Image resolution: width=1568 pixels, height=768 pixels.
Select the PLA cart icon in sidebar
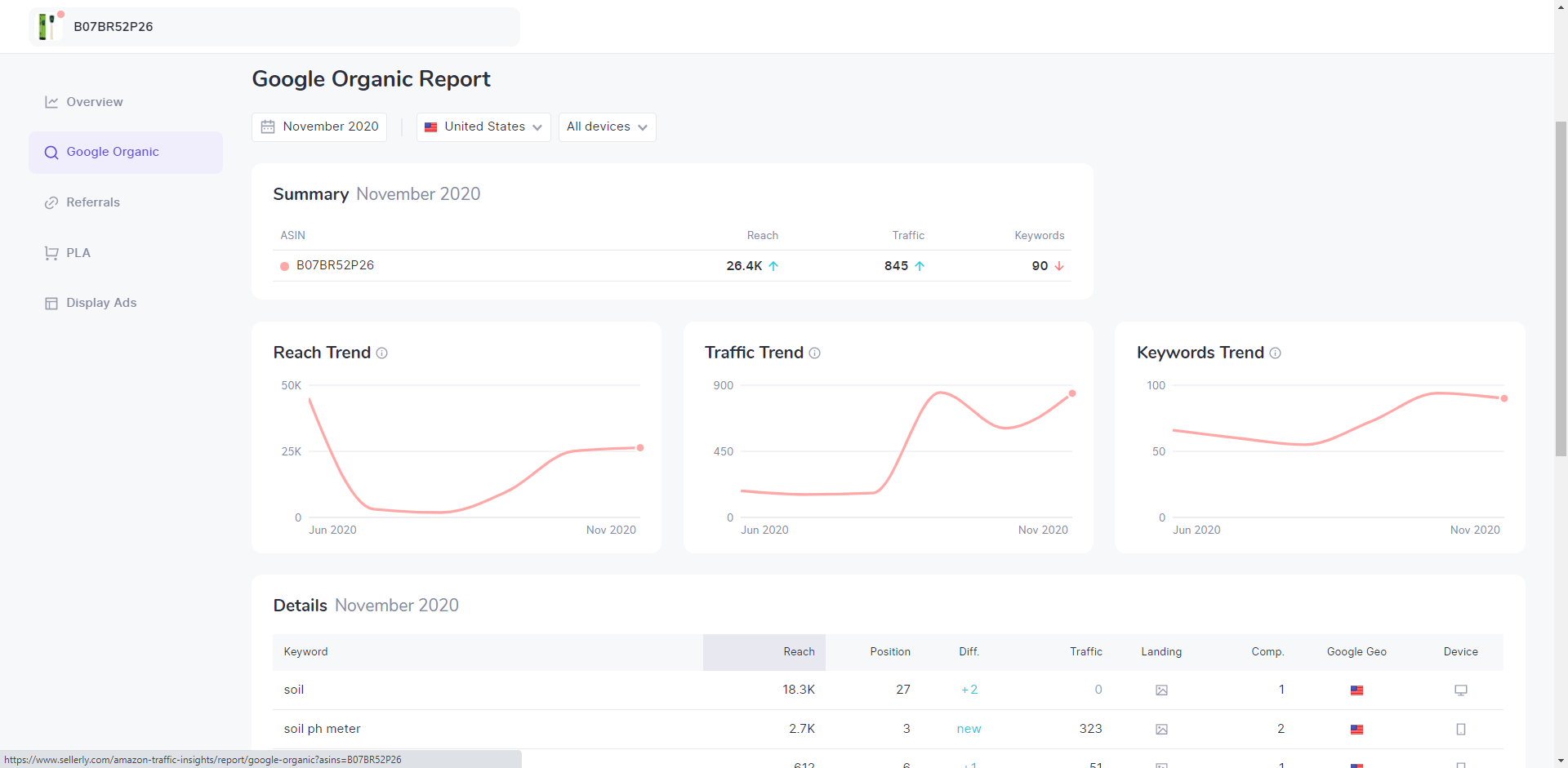pyautogui.click(x=51, y=252)
